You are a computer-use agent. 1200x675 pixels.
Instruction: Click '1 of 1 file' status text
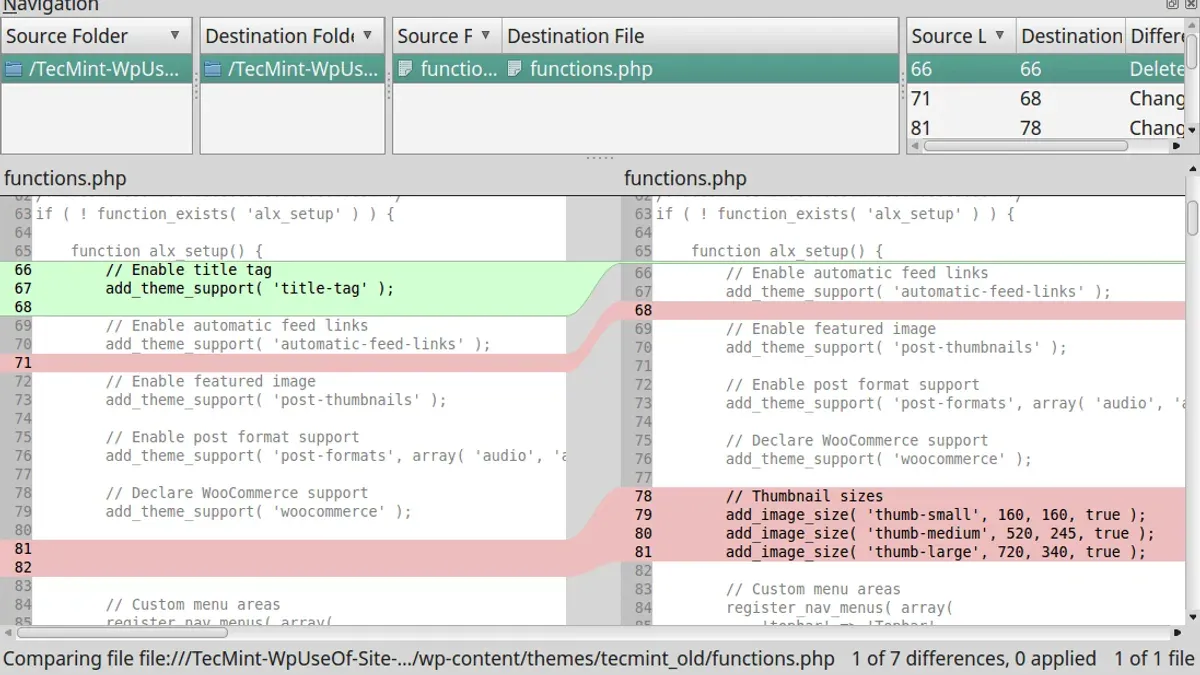(x=1154, y=659)
